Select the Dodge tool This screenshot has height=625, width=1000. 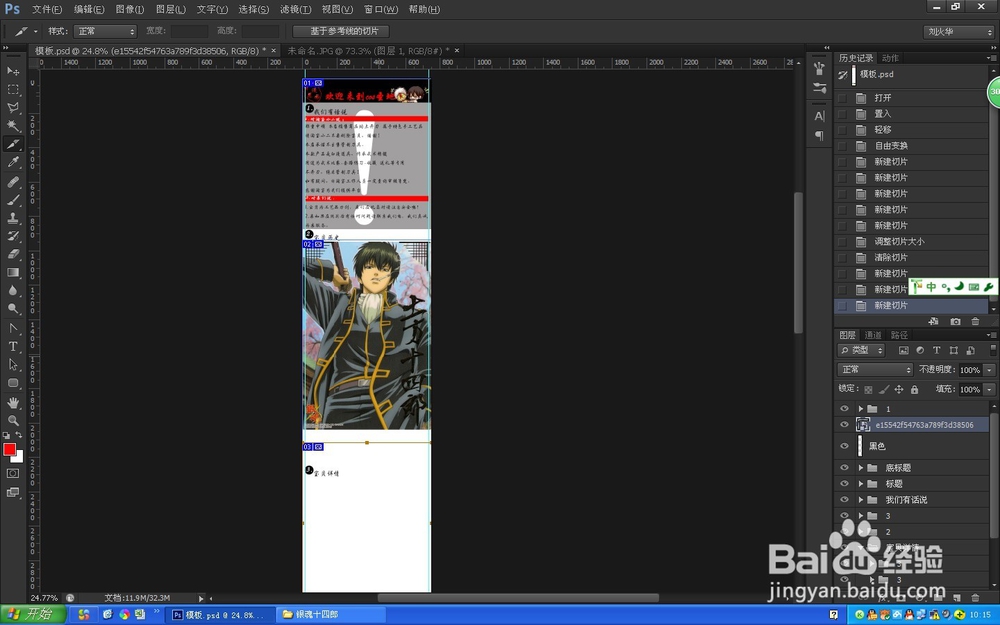coord(13,309)
